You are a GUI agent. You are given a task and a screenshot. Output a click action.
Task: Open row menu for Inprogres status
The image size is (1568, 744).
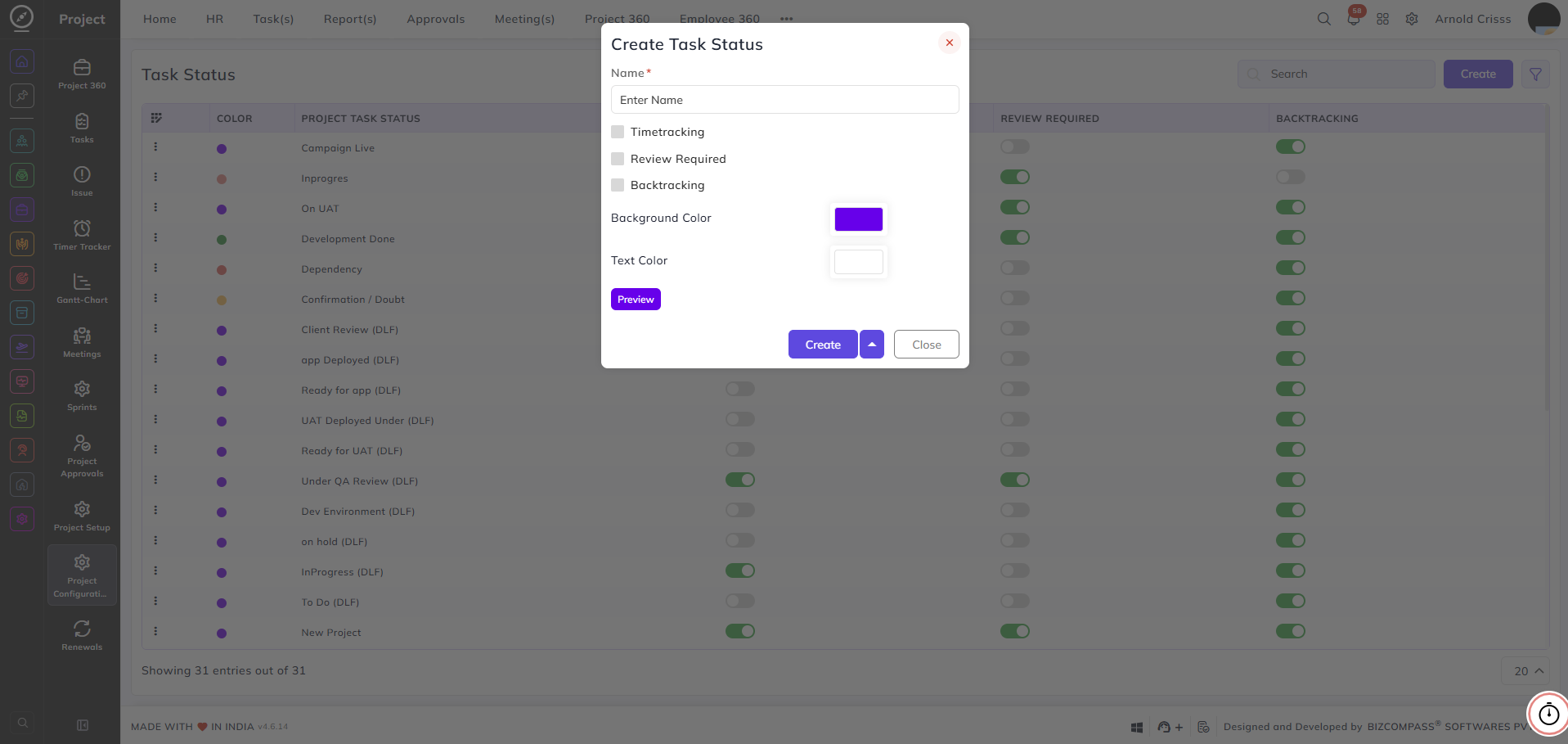point(155,177)
